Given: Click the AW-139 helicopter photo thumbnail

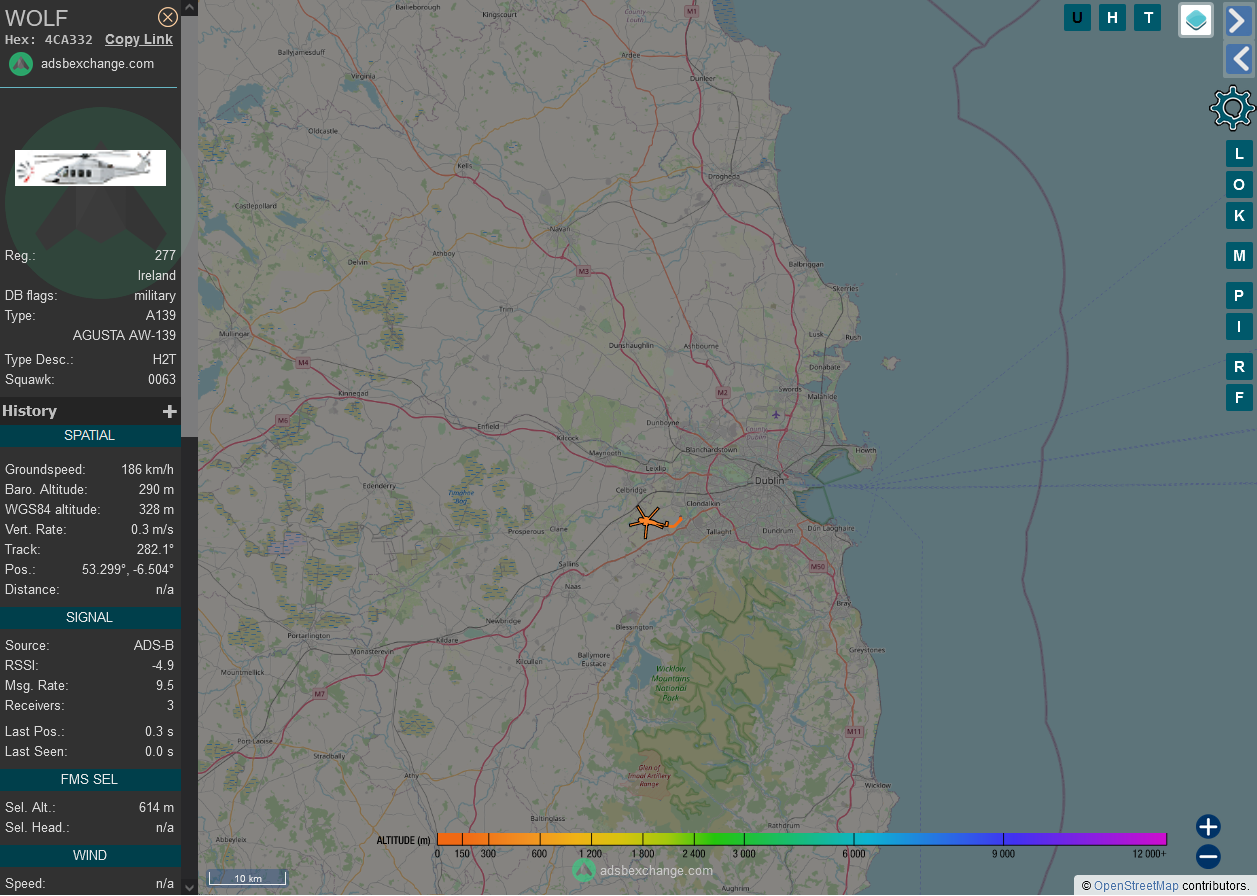Looking at the screenshot, I should tap(90, 168).
